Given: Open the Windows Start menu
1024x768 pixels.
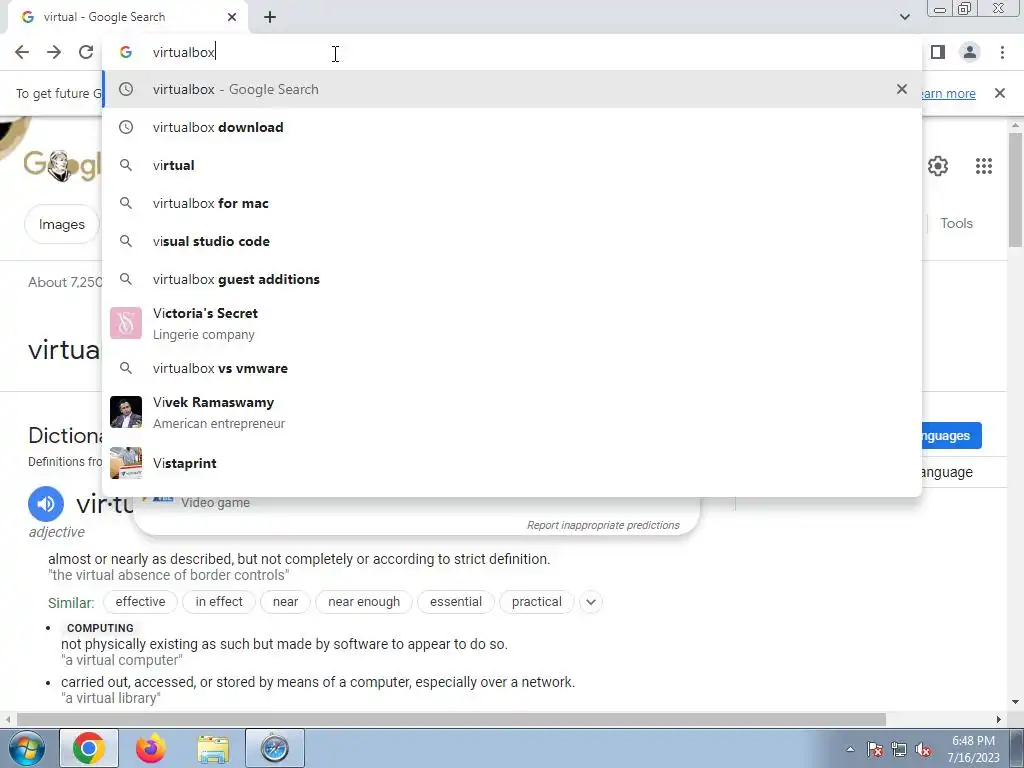Looking at the screenshot, I should pyautogui.click(x=27, y=748).
